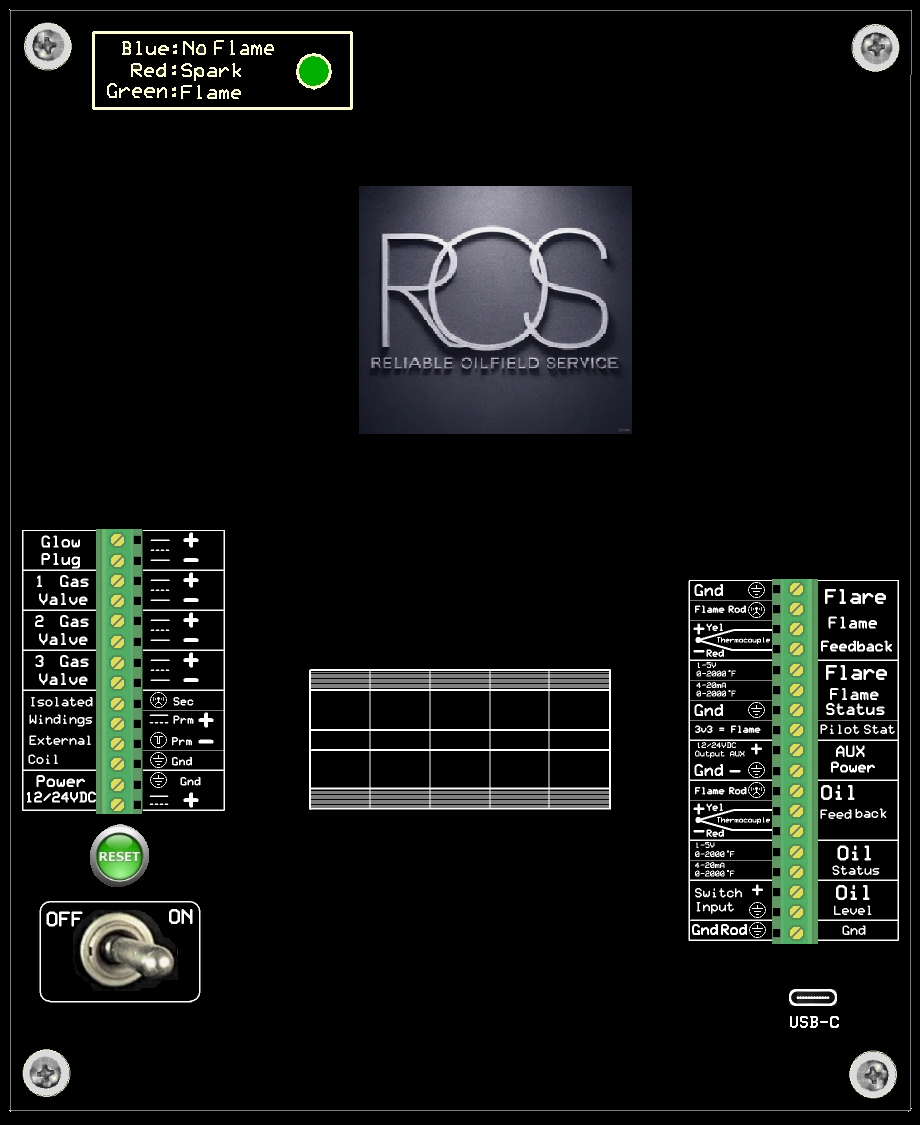The image size is (920, 1125).
Task: Click the 3 Gas Valve positive terminal screw
Action: pos(118,662)
